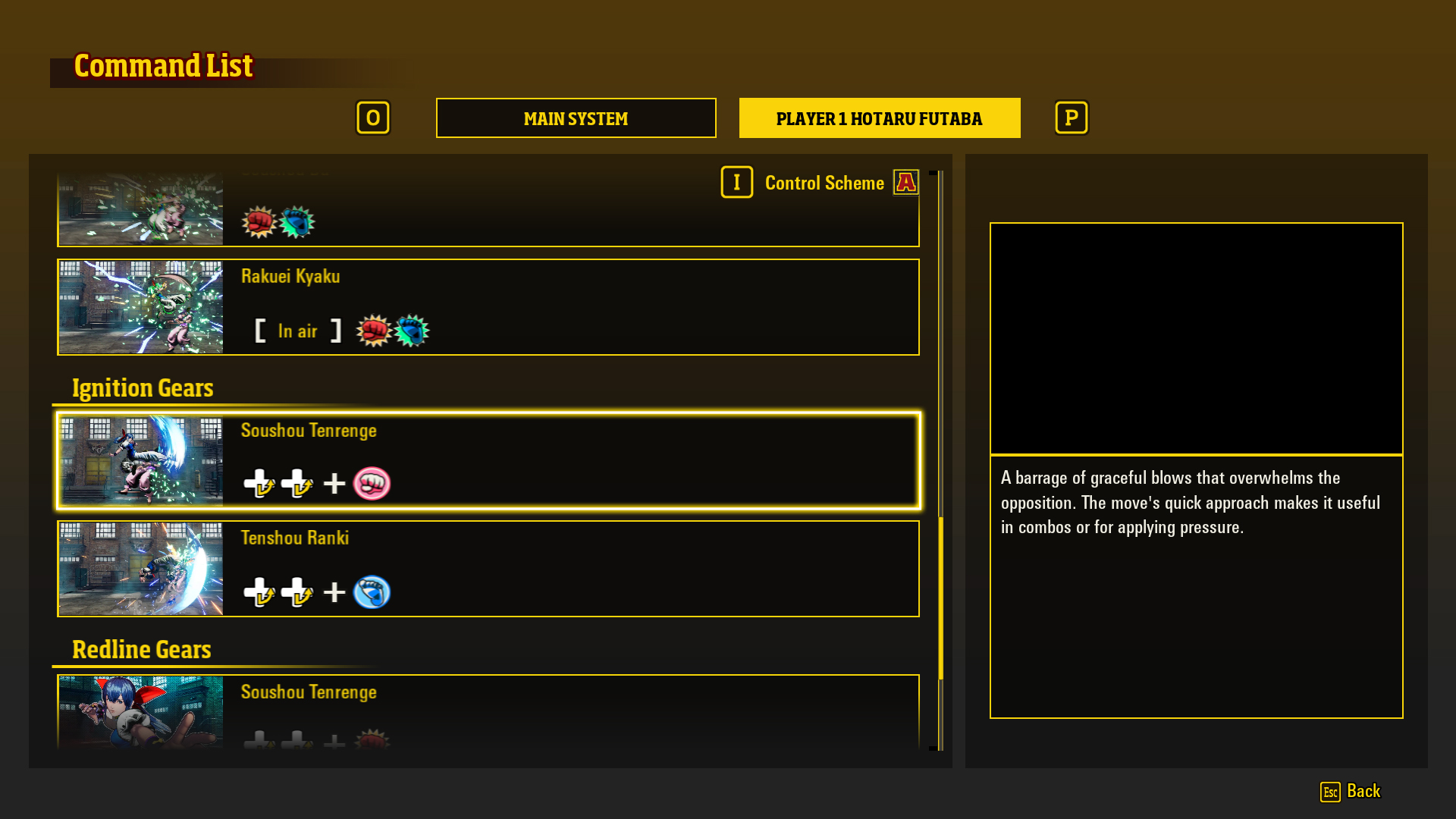Click the P key next-tab icon
The image size is (1456, 819).
point(1071,118)
